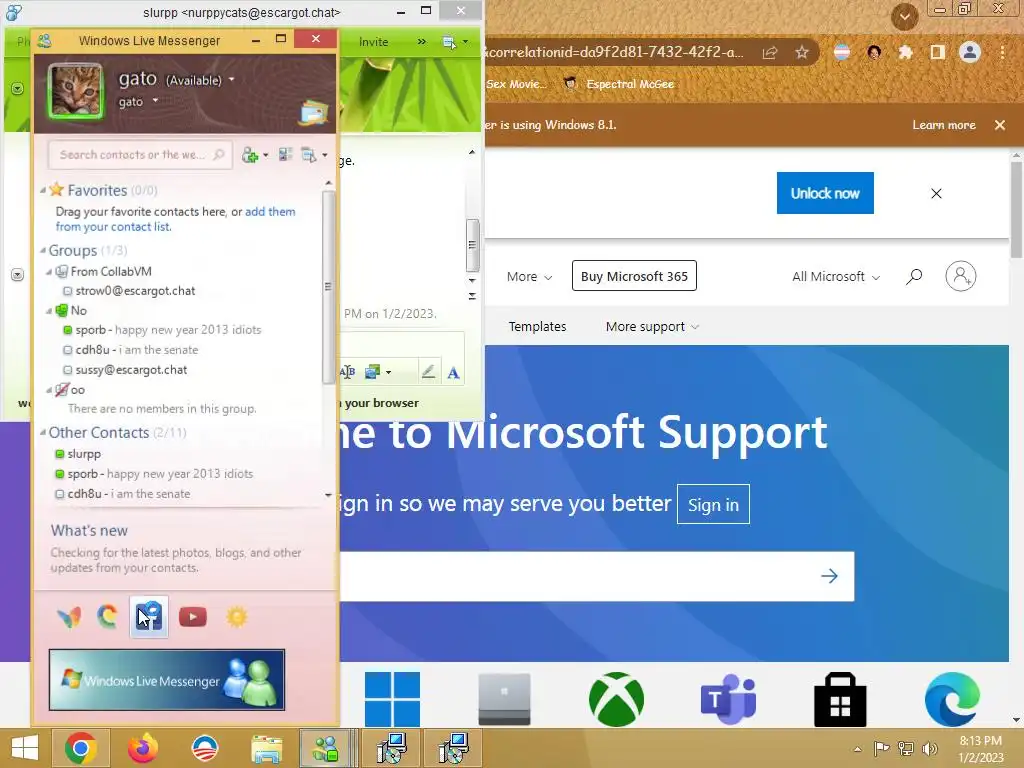The height and width of the screenshot is (768, 1024).
Task: Click the MSN butterfly icon at Messenger bottom
Action: pyautogui.click(x=69, y=617)
